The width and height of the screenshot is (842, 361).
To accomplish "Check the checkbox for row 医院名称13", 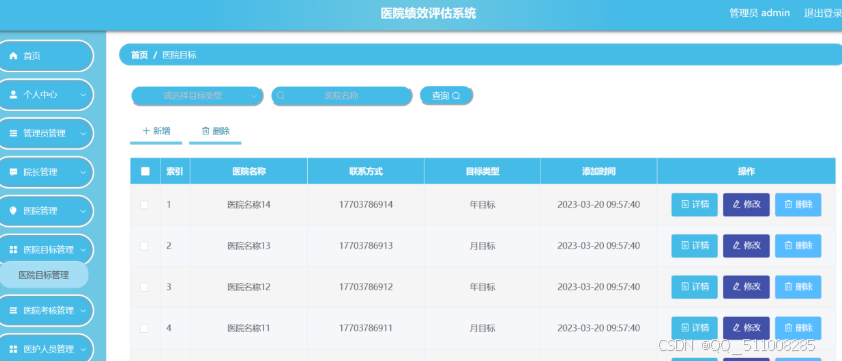I will 144,246.
